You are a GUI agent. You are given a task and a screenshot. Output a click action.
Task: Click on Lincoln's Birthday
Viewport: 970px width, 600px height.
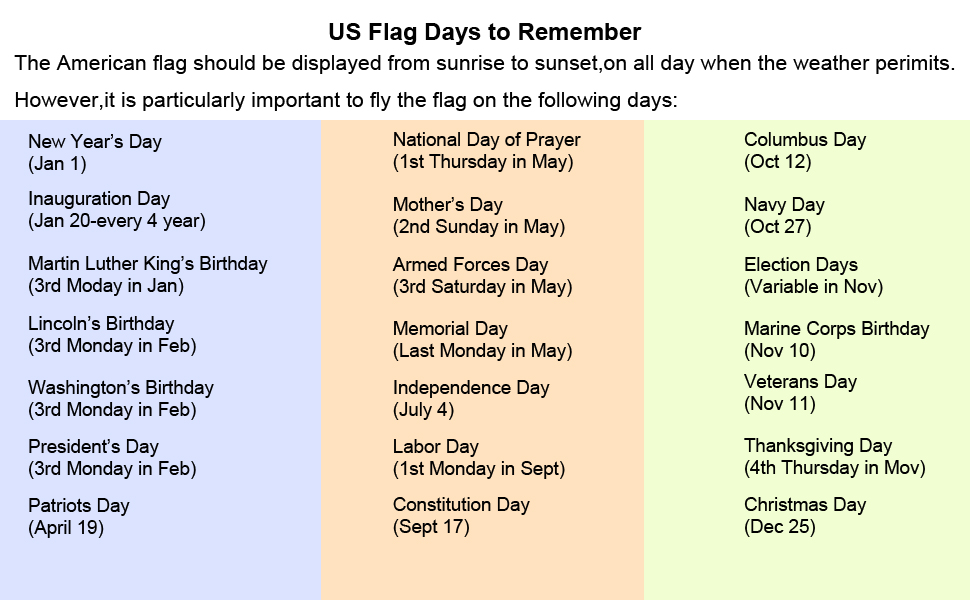(x=101, y=324)
